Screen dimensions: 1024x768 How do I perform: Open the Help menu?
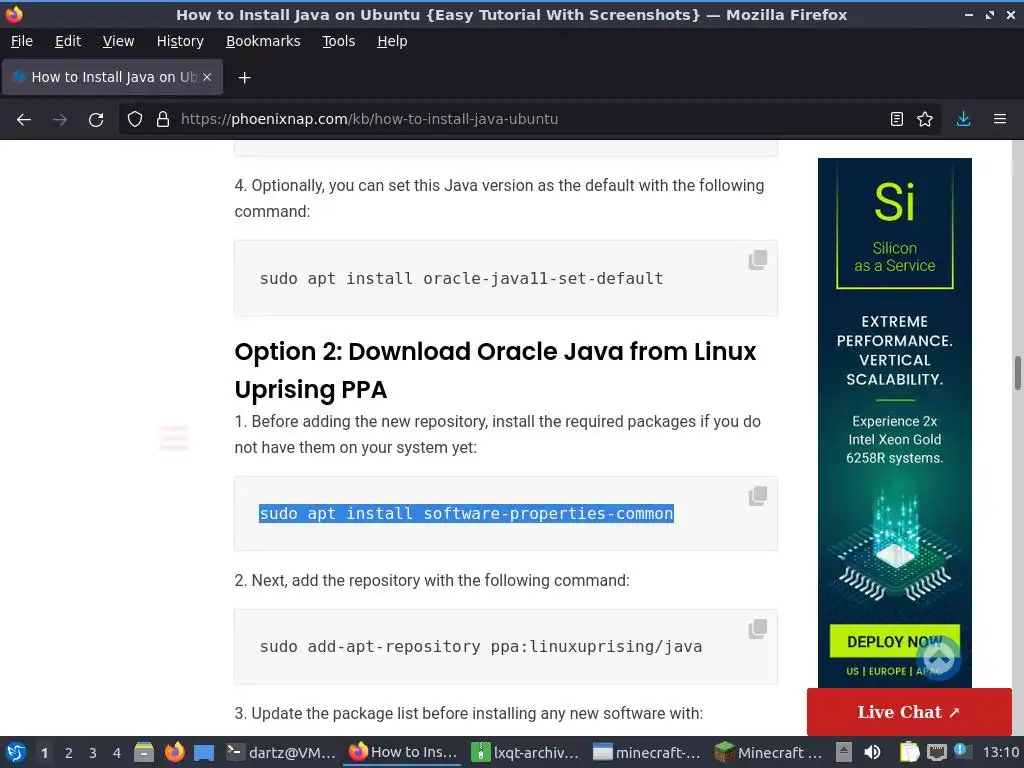(x=392, y=41)
